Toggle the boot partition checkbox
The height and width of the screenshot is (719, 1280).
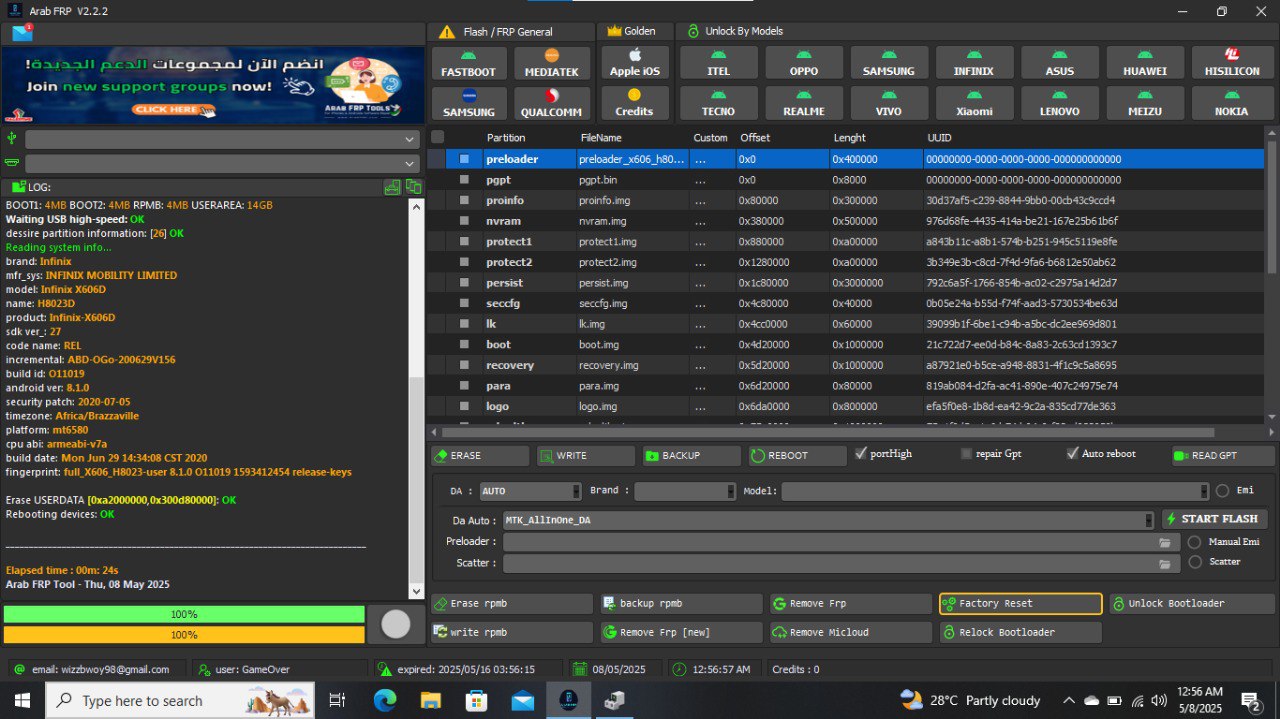click(x=464, y=344)
